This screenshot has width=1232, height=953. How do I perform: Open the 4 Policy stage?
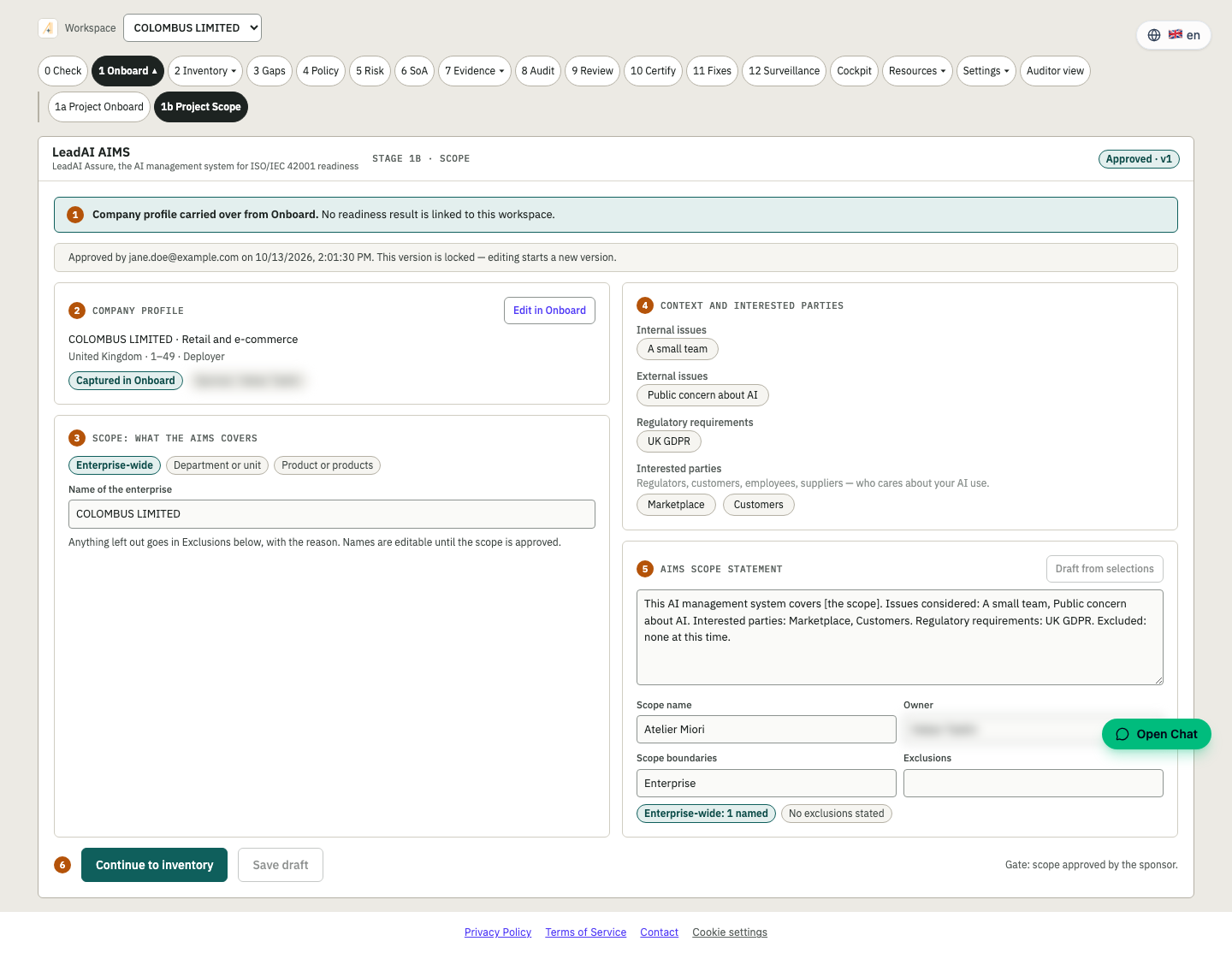coord(321,71)
